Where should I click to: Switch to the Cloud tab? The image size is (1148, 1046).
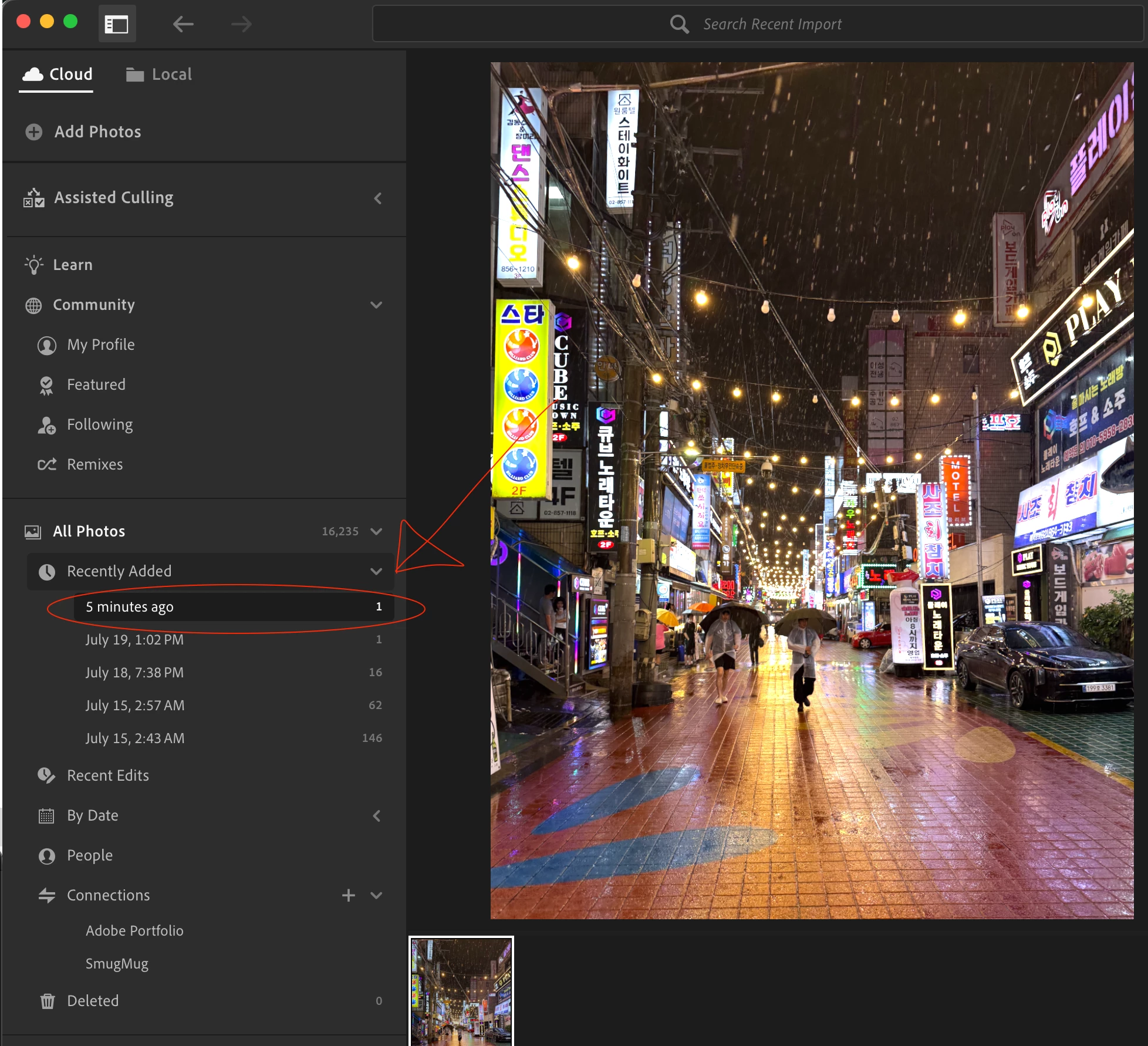57,75
